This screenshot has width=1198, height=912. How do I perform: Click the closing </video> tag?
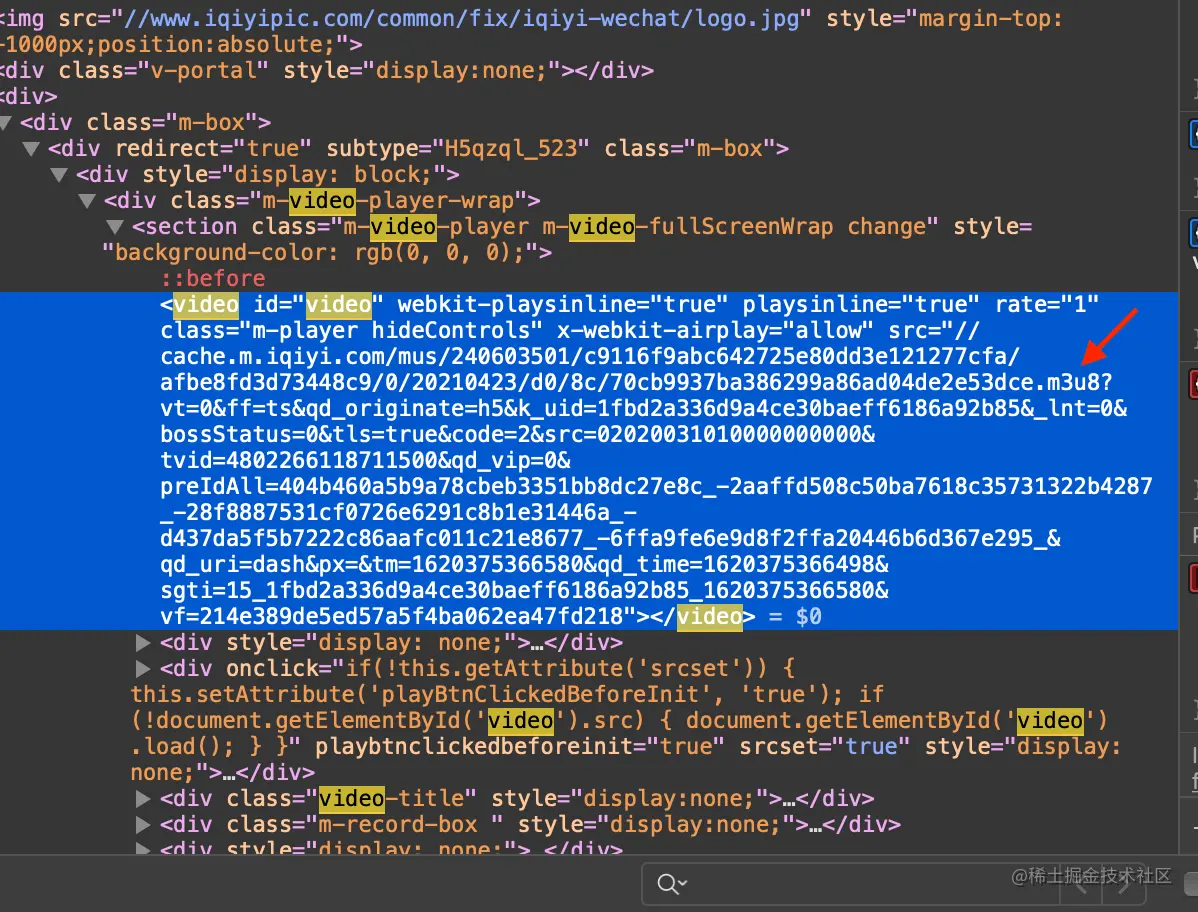[x=702, y=616]
